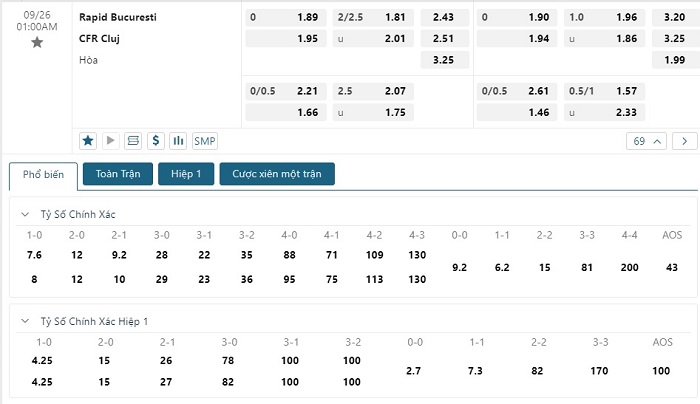
Task: Select first half handicap odds 1.94
Action: click(x=517, y=39)
